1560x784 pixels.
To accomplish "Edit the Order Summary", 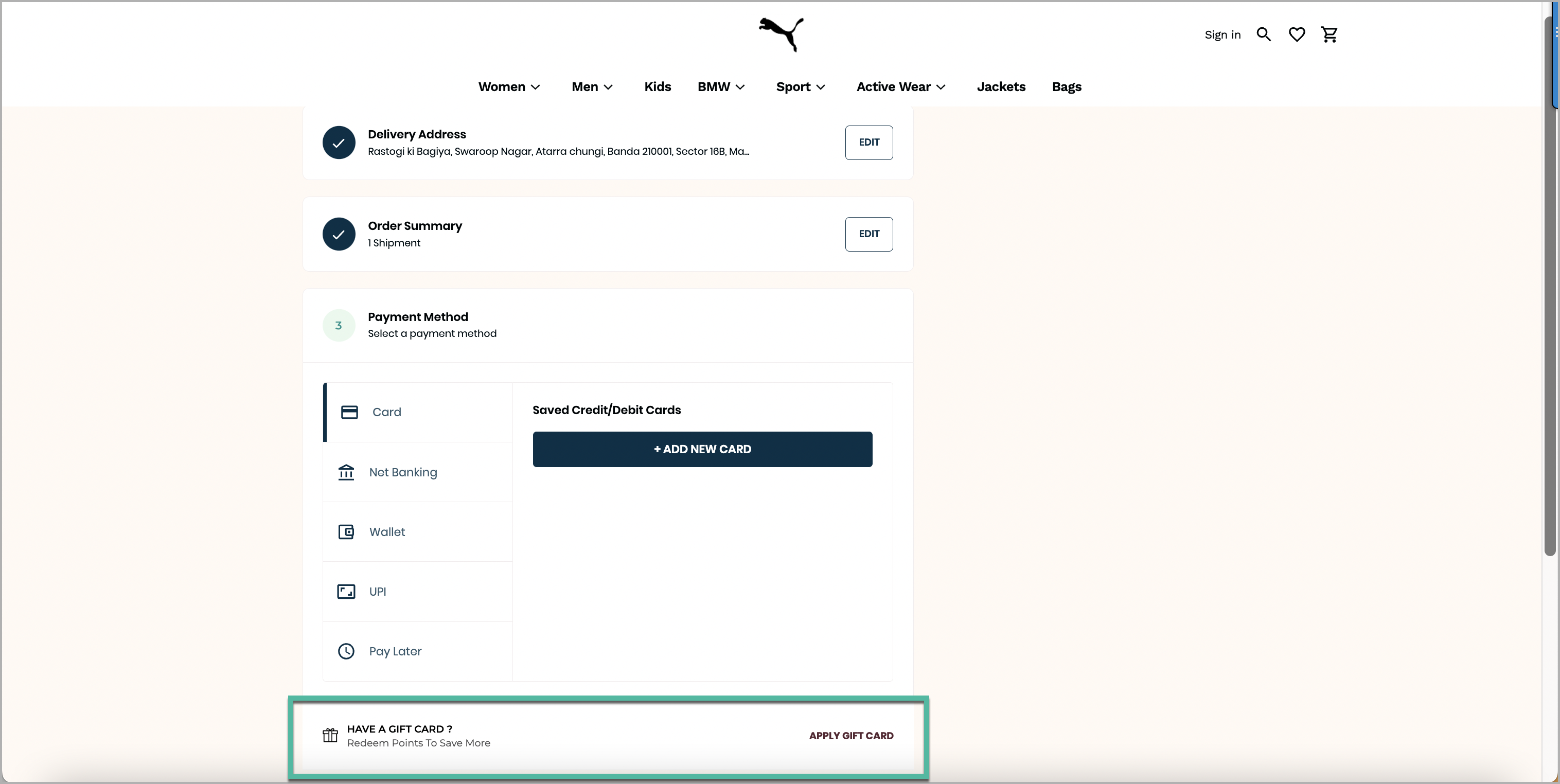I will point(868,234).
